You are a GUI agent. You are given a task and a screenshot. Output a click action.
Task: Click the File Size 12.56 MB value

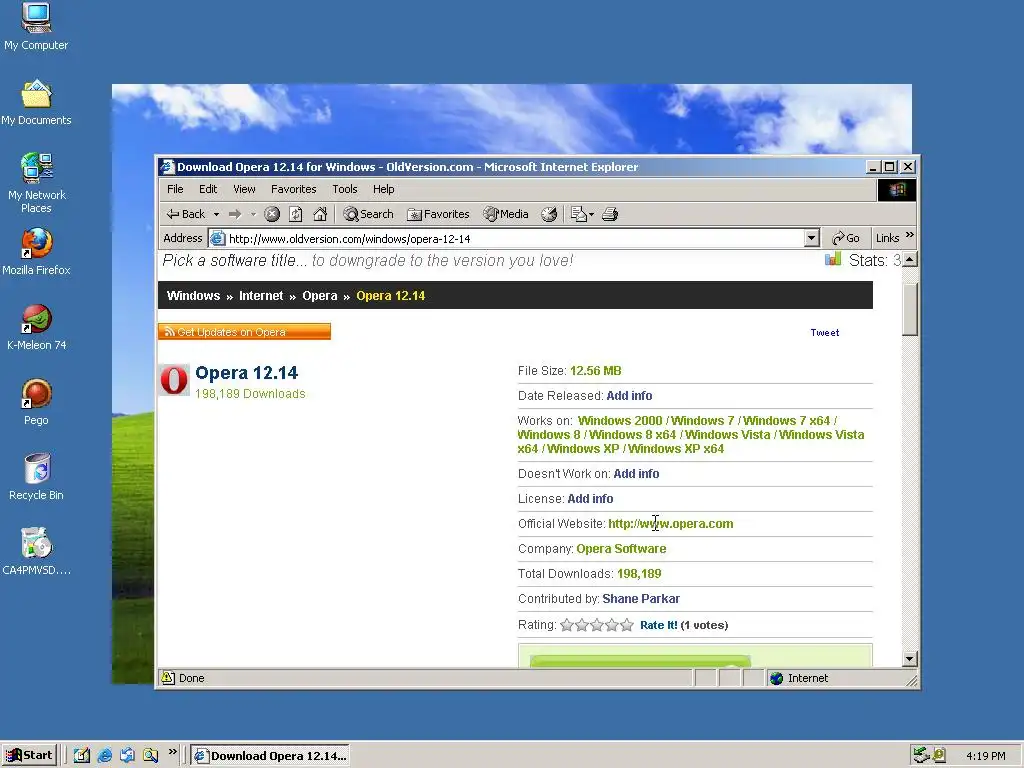[596, 371]
